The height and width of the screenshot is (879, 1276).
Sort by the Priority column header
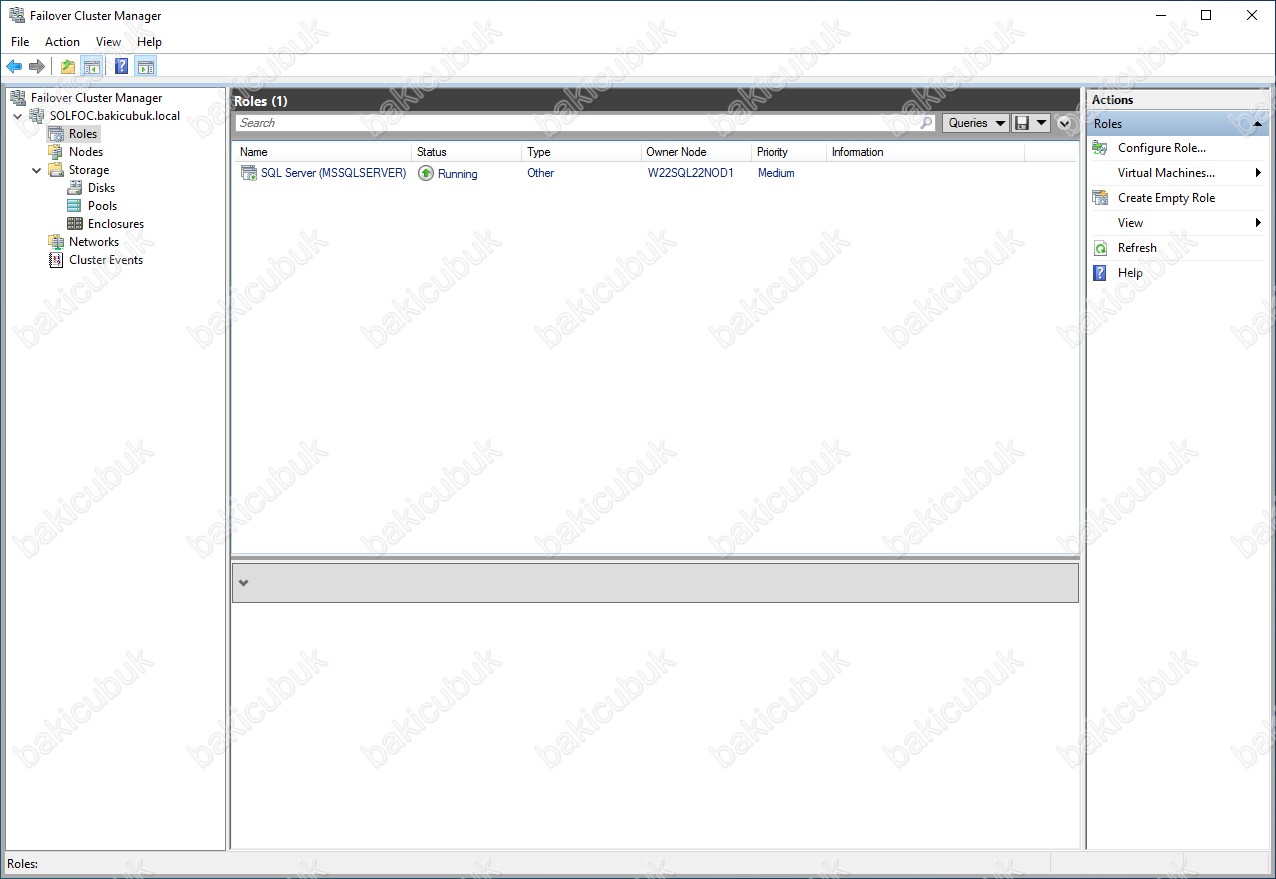[x=789, y=152]
